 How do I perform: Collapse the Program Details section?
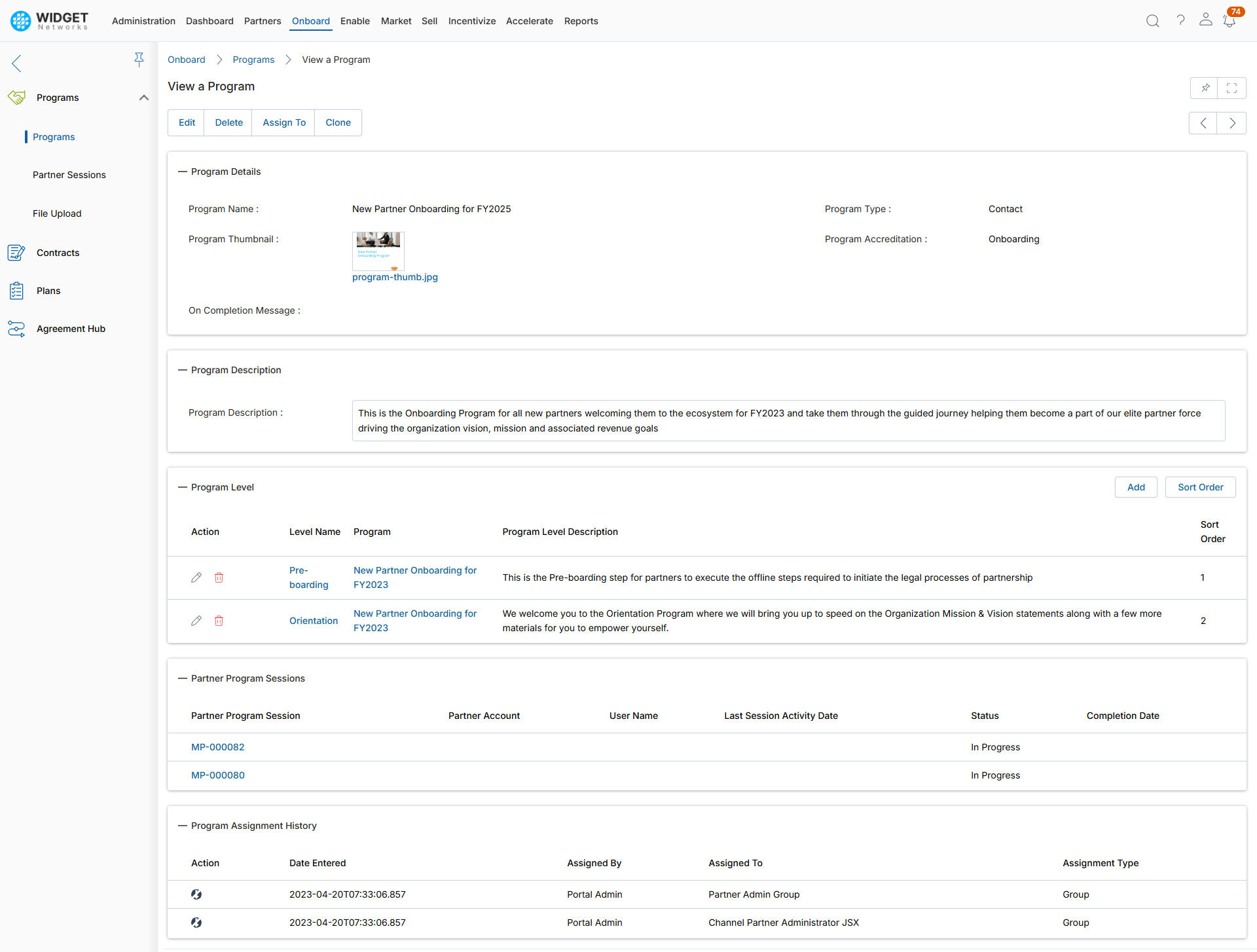click(183, 172)
